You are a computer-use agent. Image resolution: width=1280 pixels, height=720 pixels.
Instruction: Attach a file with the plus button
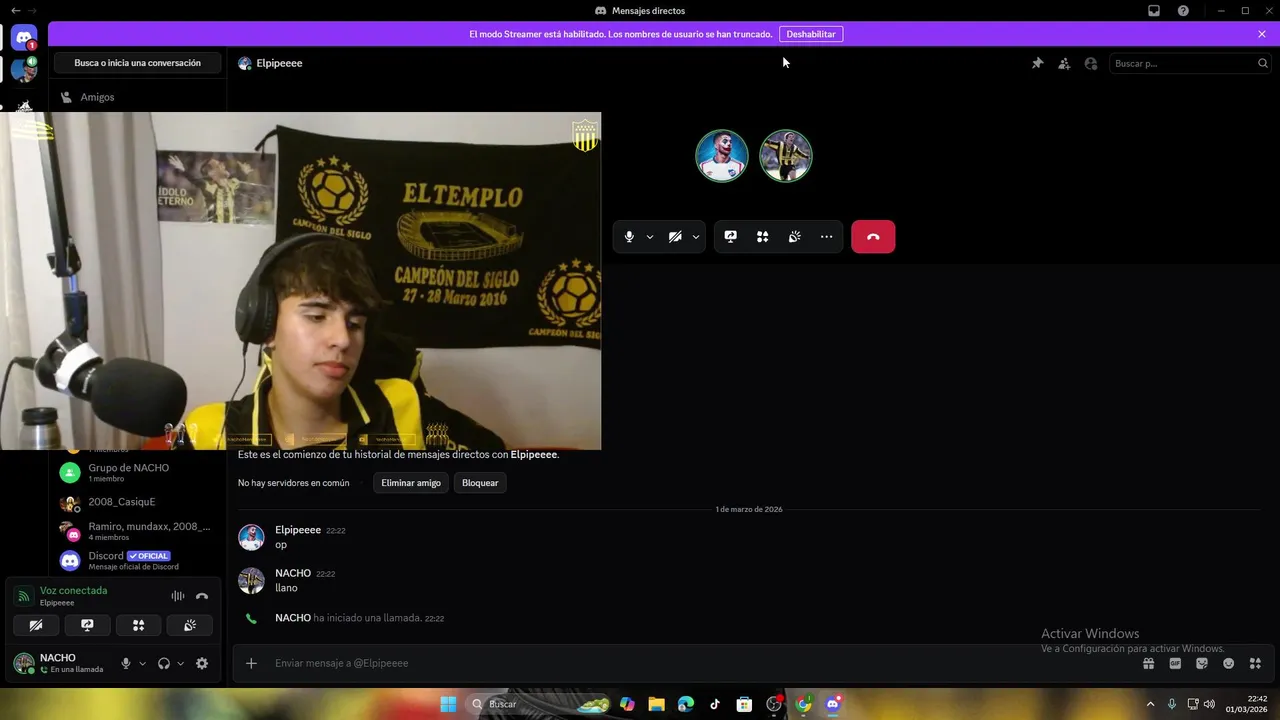[251, 663]
